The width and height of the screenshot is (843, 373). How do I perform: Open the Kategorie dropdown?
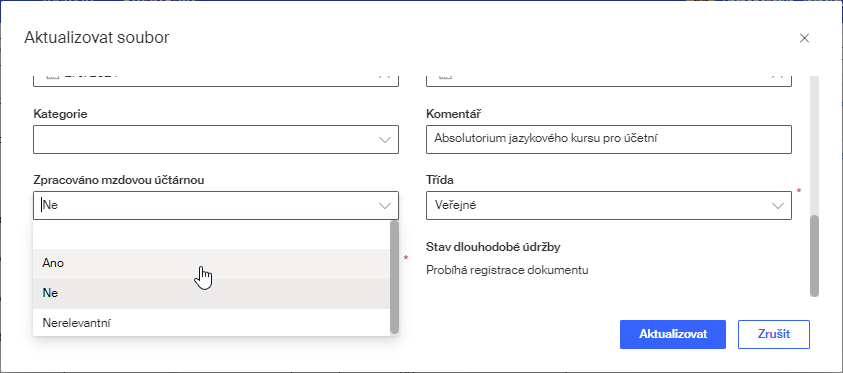pyautogui.click(x=216, y=140)
